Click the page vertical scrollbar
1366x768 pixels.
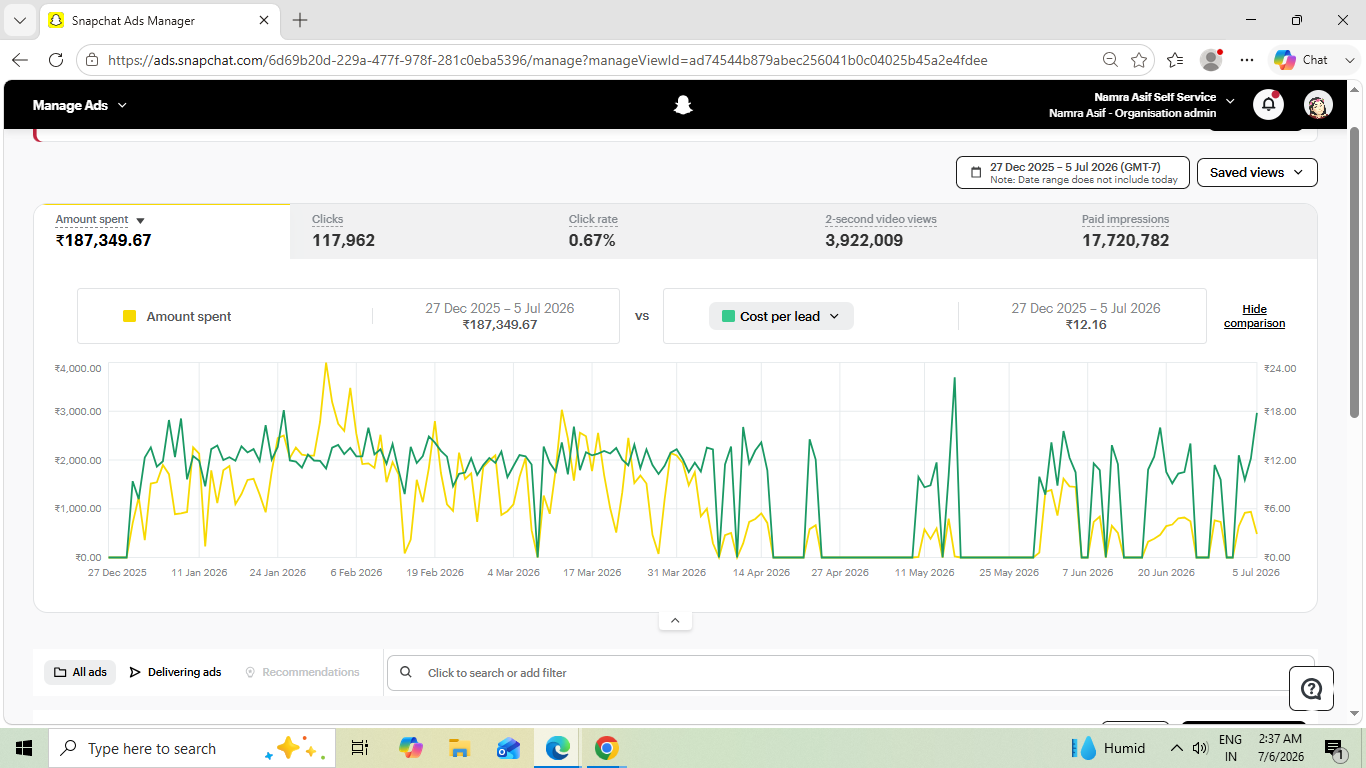(1355, 271)
